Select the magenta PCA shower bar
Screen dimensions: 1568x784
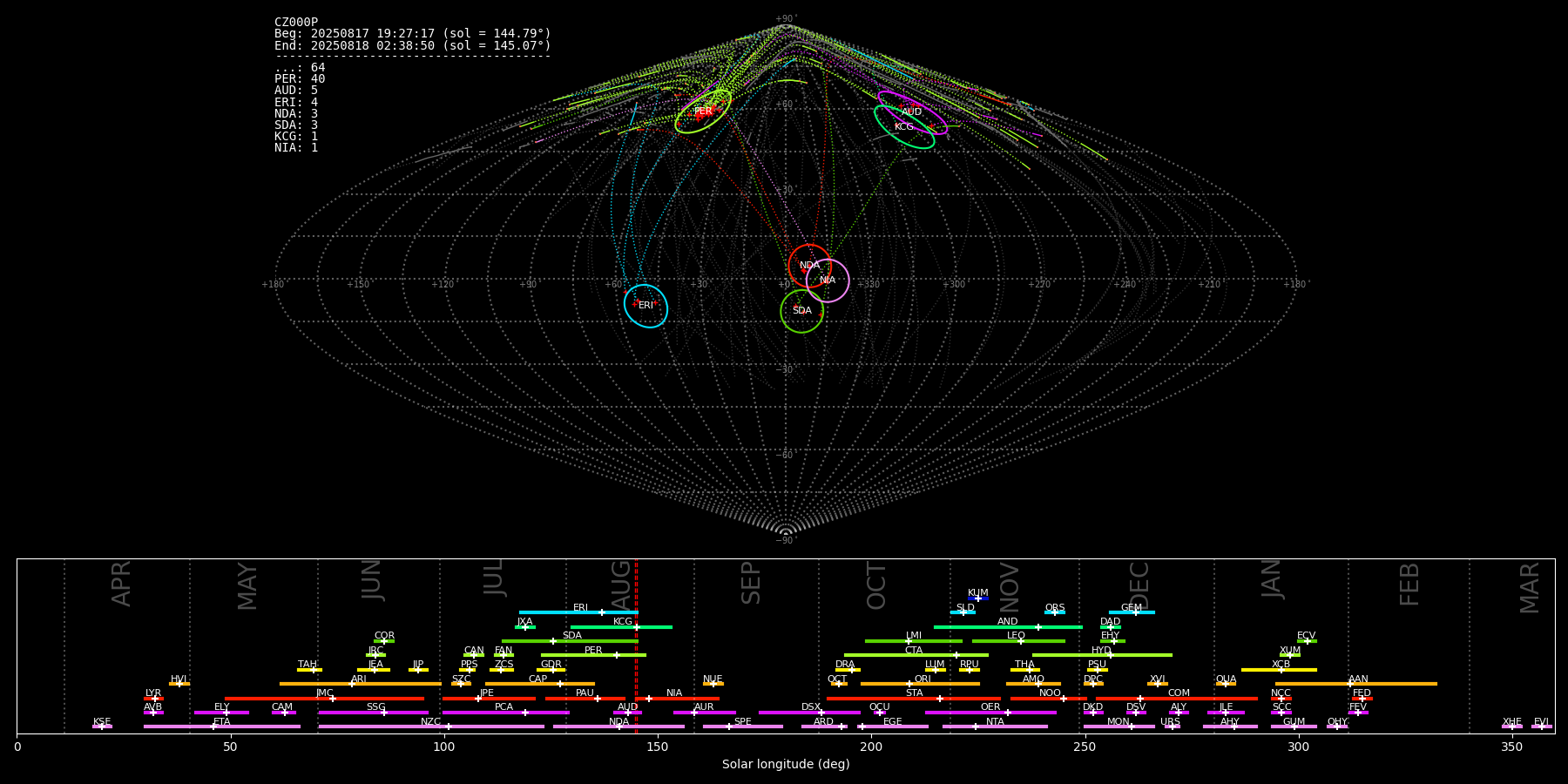pyautogui.click(x=505, y=713)
